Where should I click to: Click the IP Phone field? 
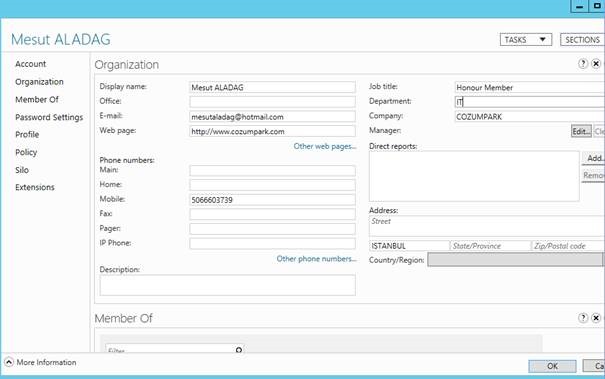coord(272,244)
